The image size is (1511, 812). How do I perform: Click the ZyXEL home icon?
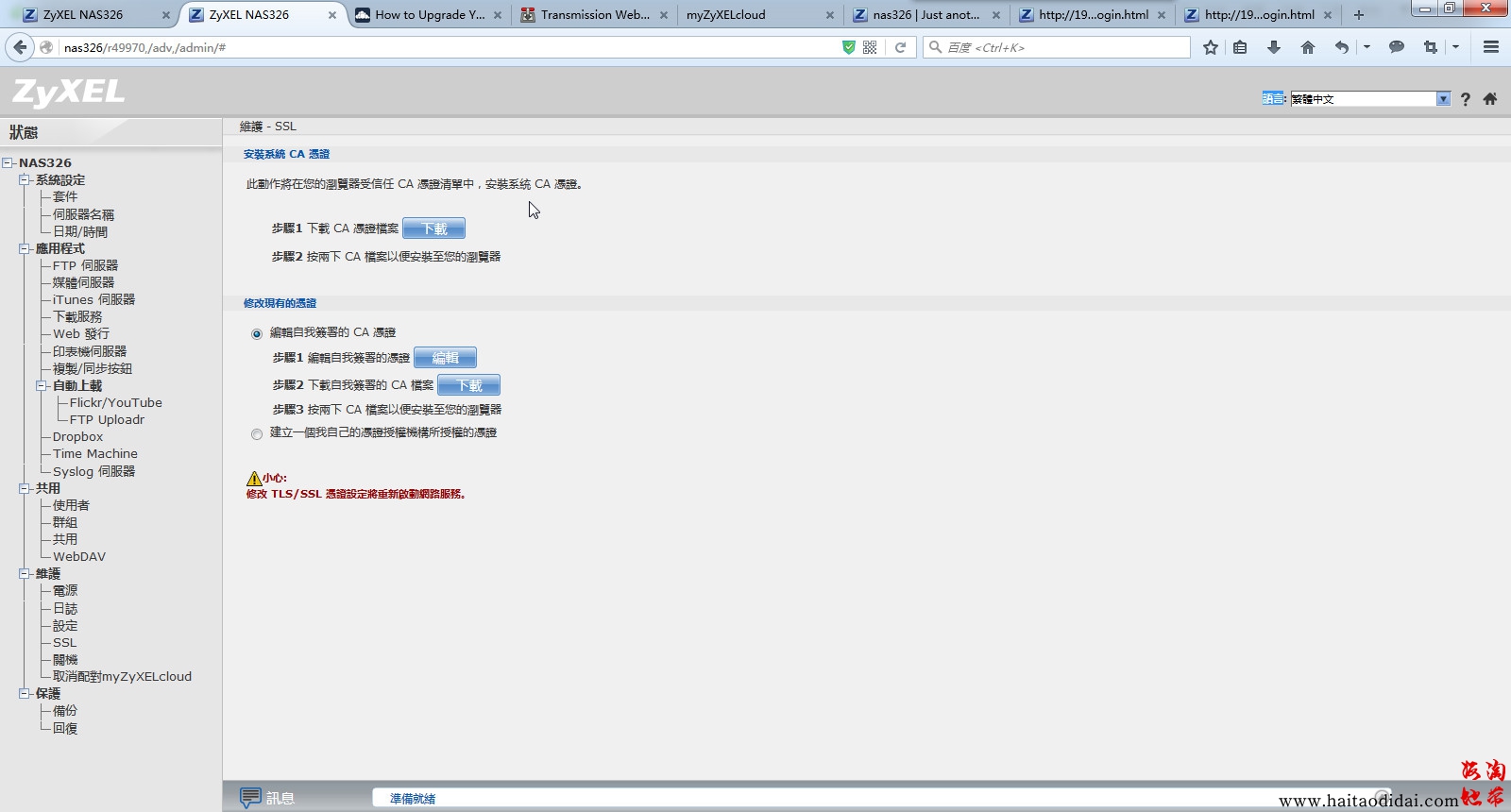[x=1489, y=99]
